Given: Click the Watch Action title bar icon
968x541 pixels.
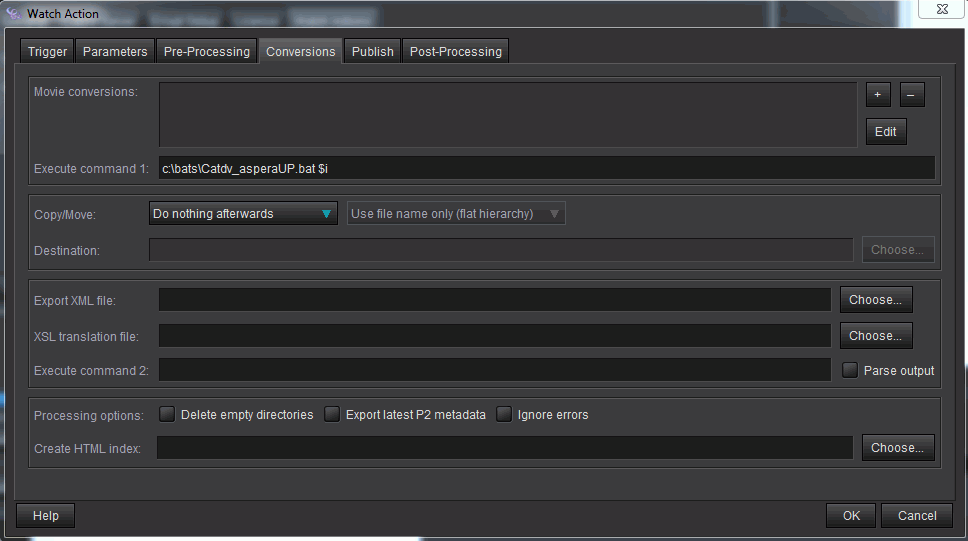Looking at the screenshot, I should pyautogui.click(x=14, y=13).
